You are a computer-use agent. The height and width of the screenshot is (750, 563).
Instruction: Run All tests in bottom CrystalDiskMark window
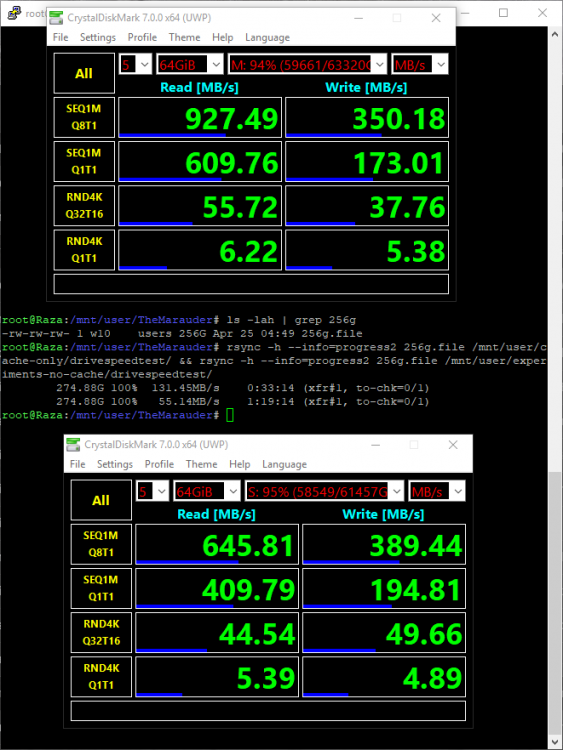coord(101,500)
